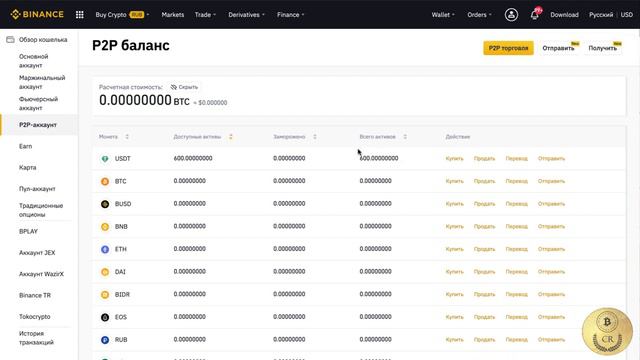Image resolution: width=640 pixels, height=360 pixels.
Task: Click Перевод in the BNB row
Action: [x=516, y=227]
